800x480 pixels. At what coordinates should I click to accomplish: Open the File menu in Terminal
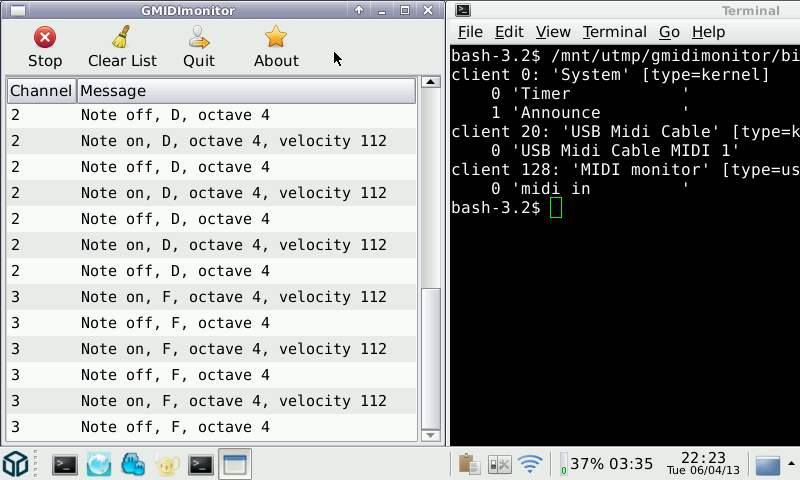tap(470, 32)
